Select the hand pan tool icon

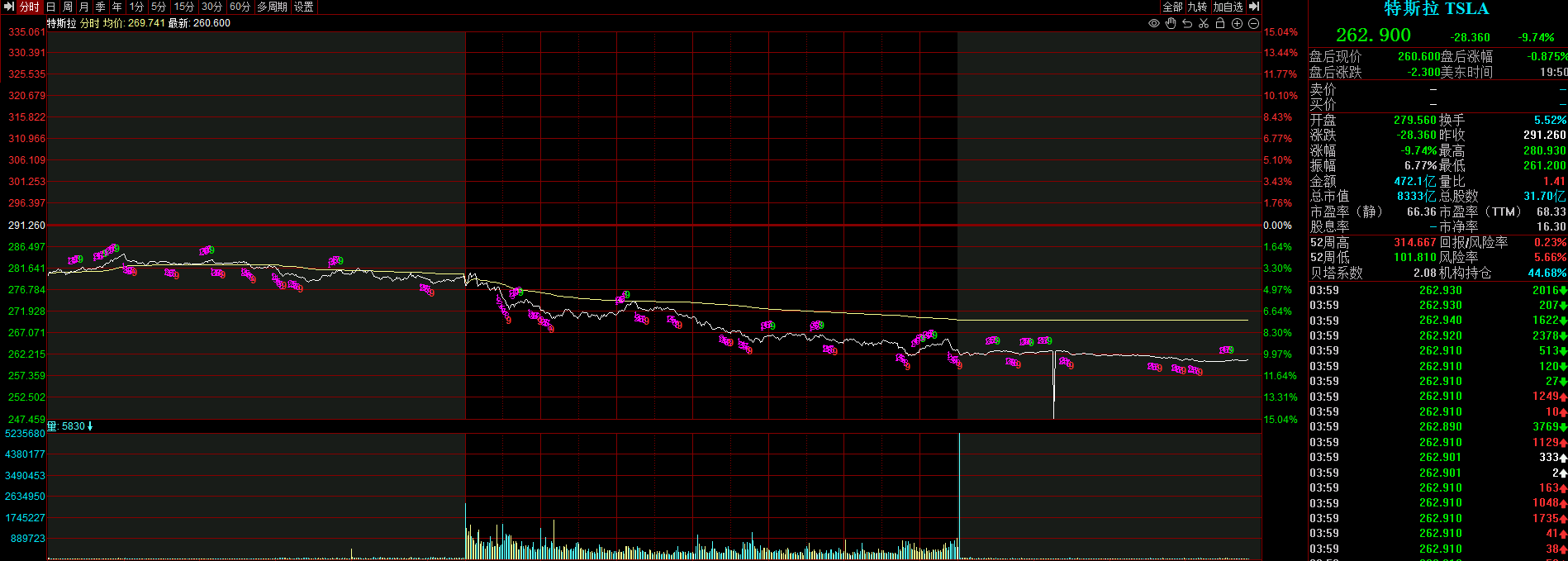point(1171,23)
